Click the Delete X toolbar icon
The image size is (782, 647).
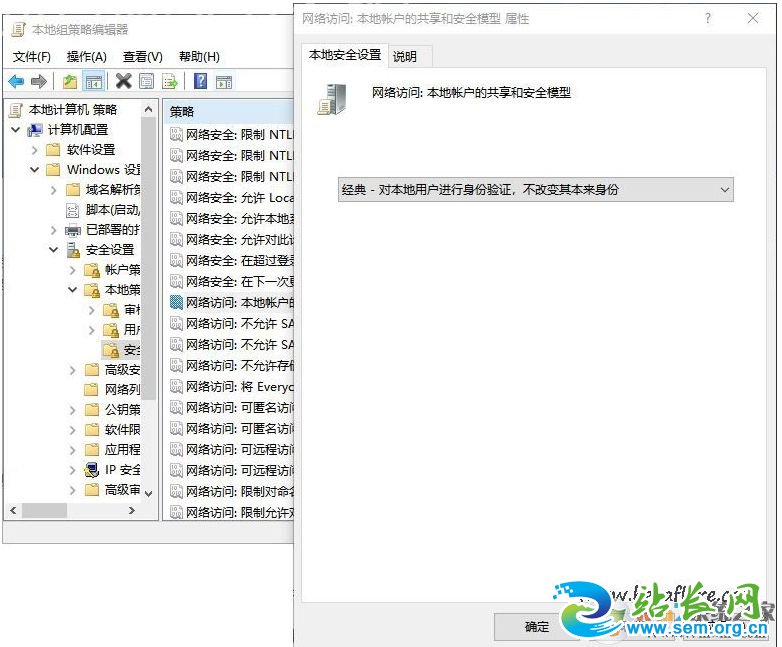[124, 81]
